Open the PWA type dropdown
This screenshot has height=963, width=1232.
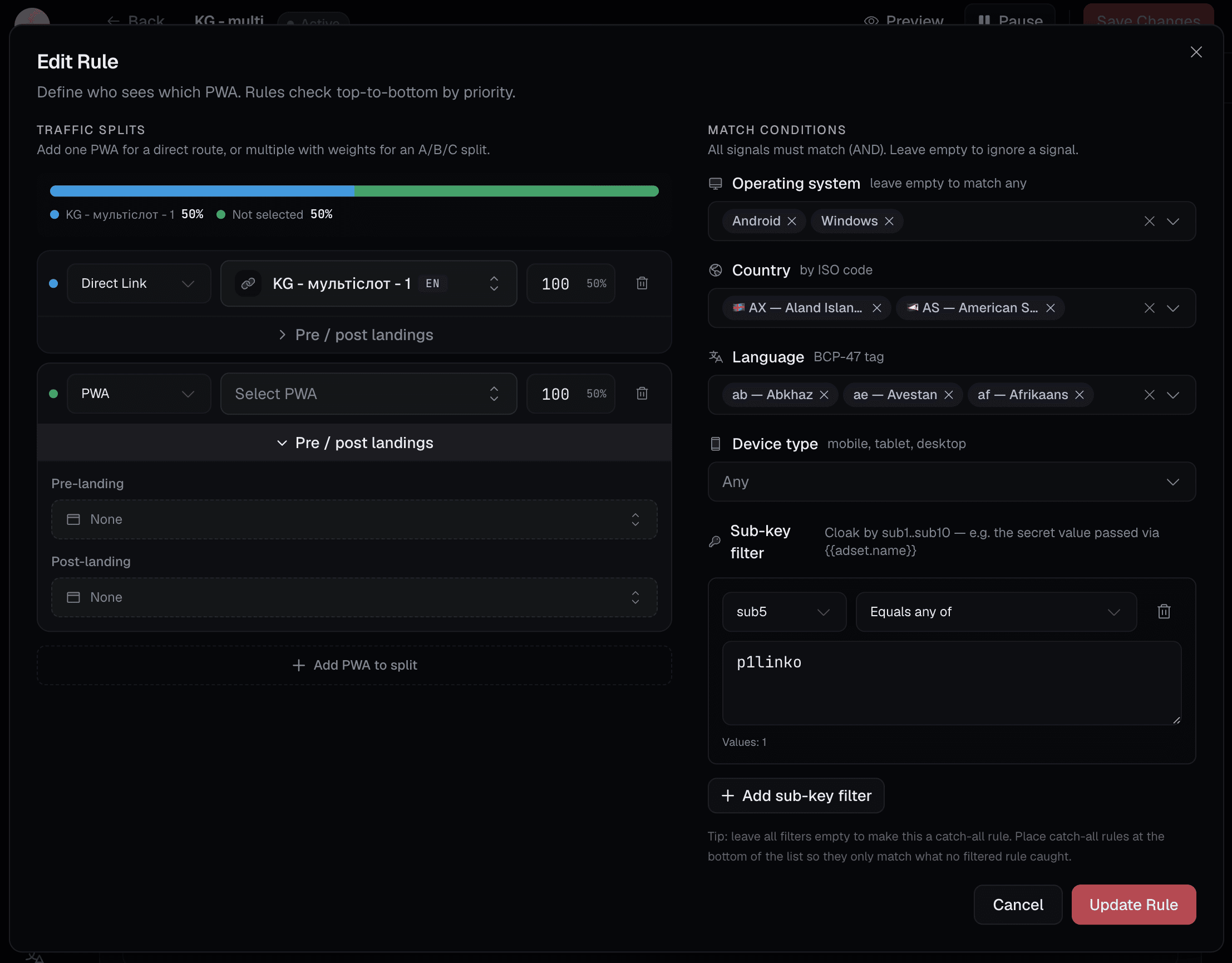tap(139, 393)
